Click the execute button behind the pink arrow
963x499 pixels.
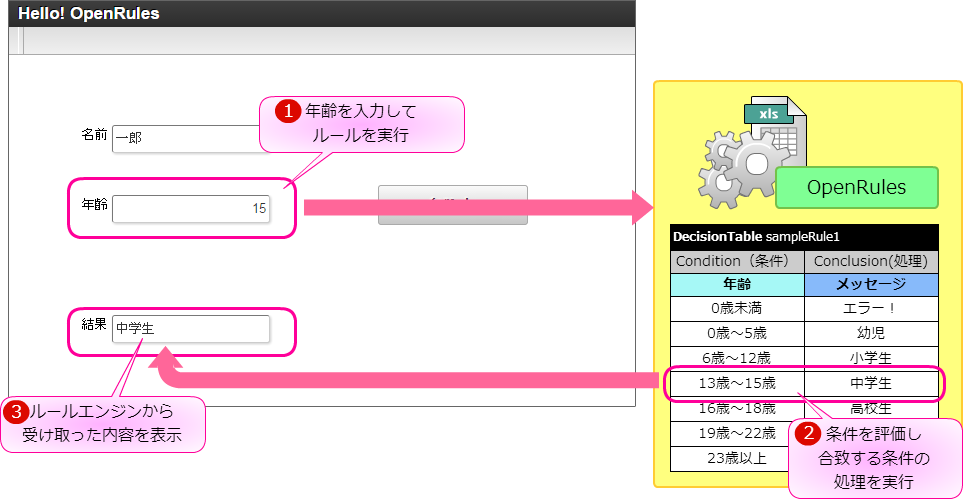[x=453, y=205]
